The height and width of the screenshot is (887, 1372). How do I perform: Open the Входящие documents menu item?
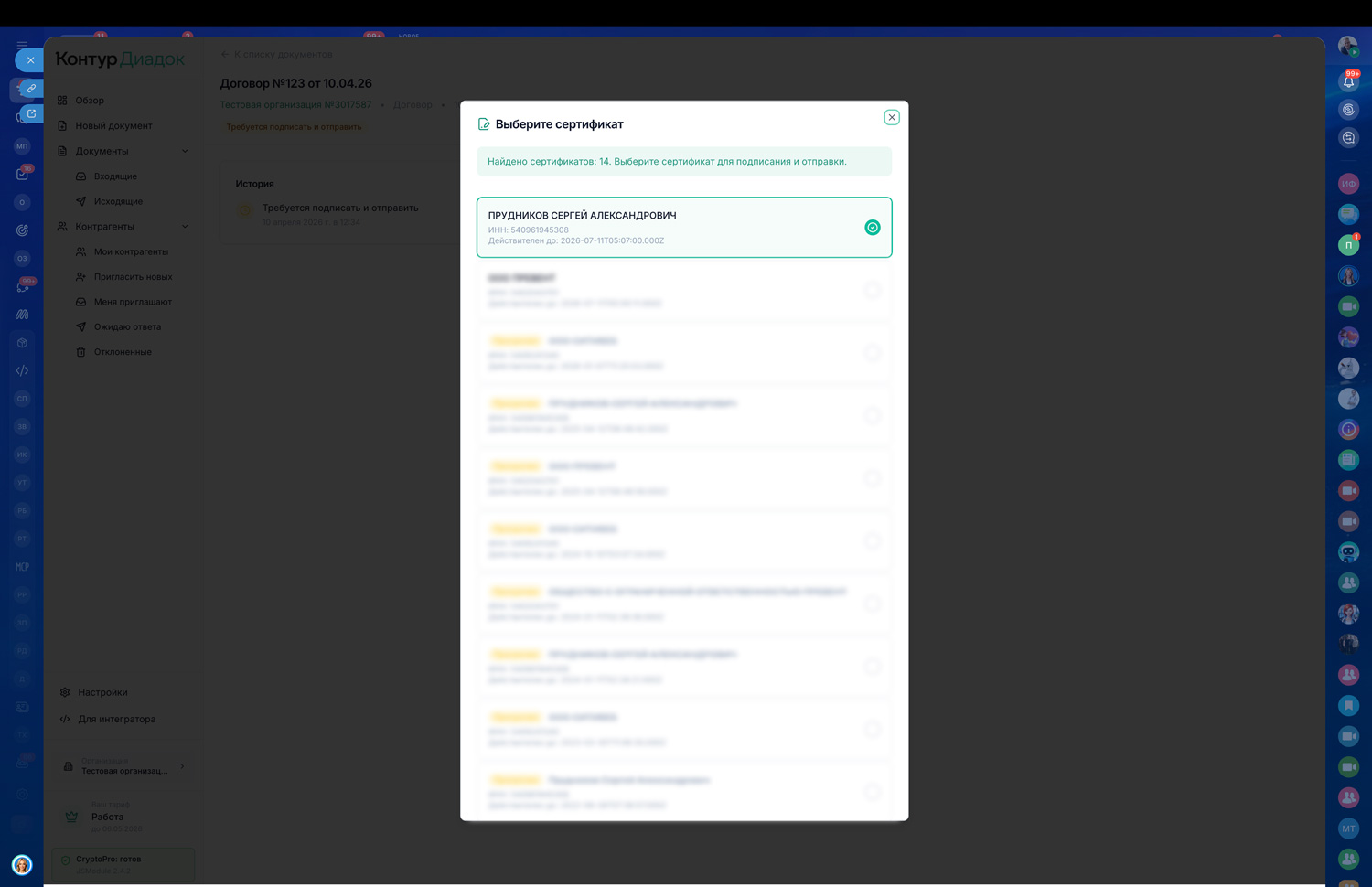click(115, 176)
